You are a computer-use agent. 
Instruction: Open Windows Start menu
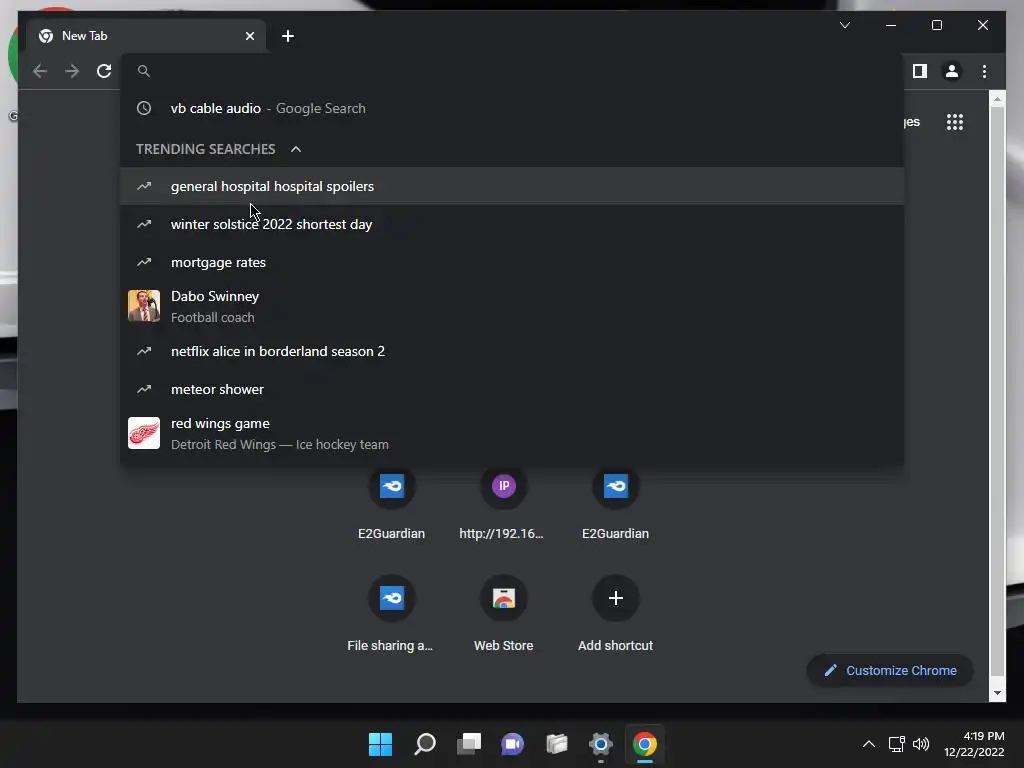pos(380,744)
